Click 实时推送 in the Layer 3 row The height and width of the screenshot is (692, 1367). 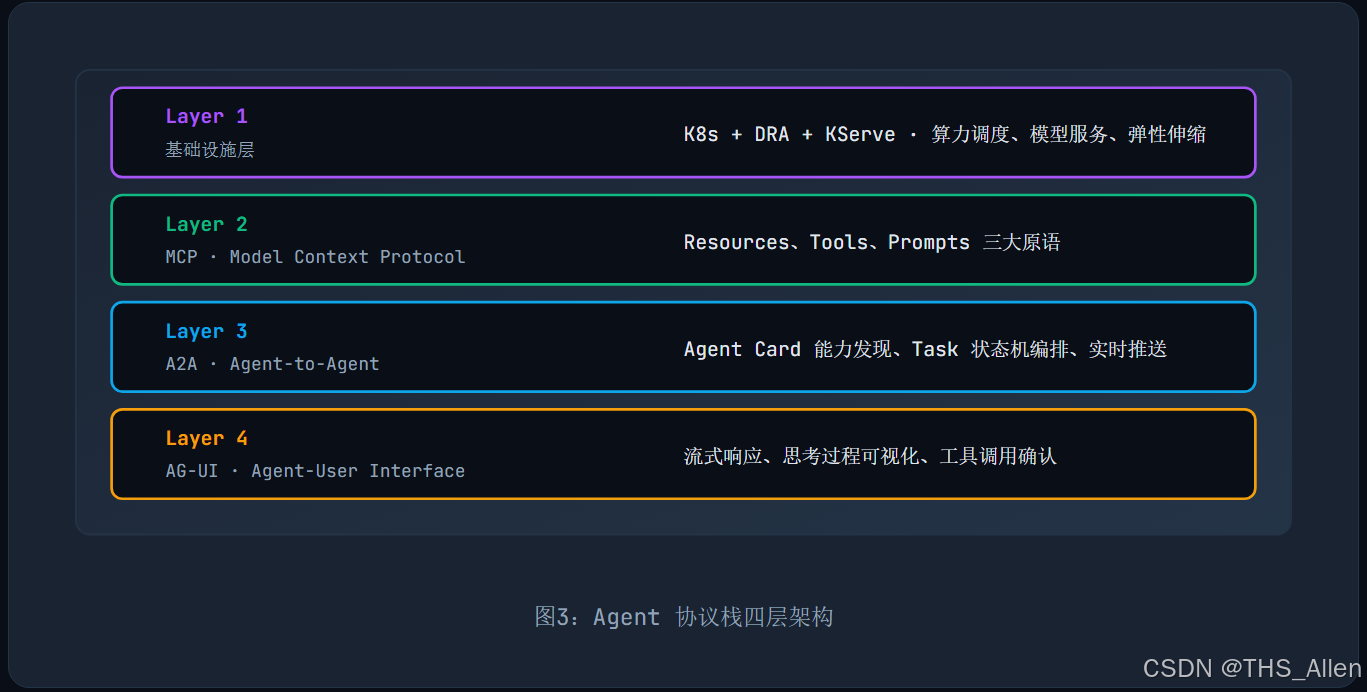coord(1128,349)
